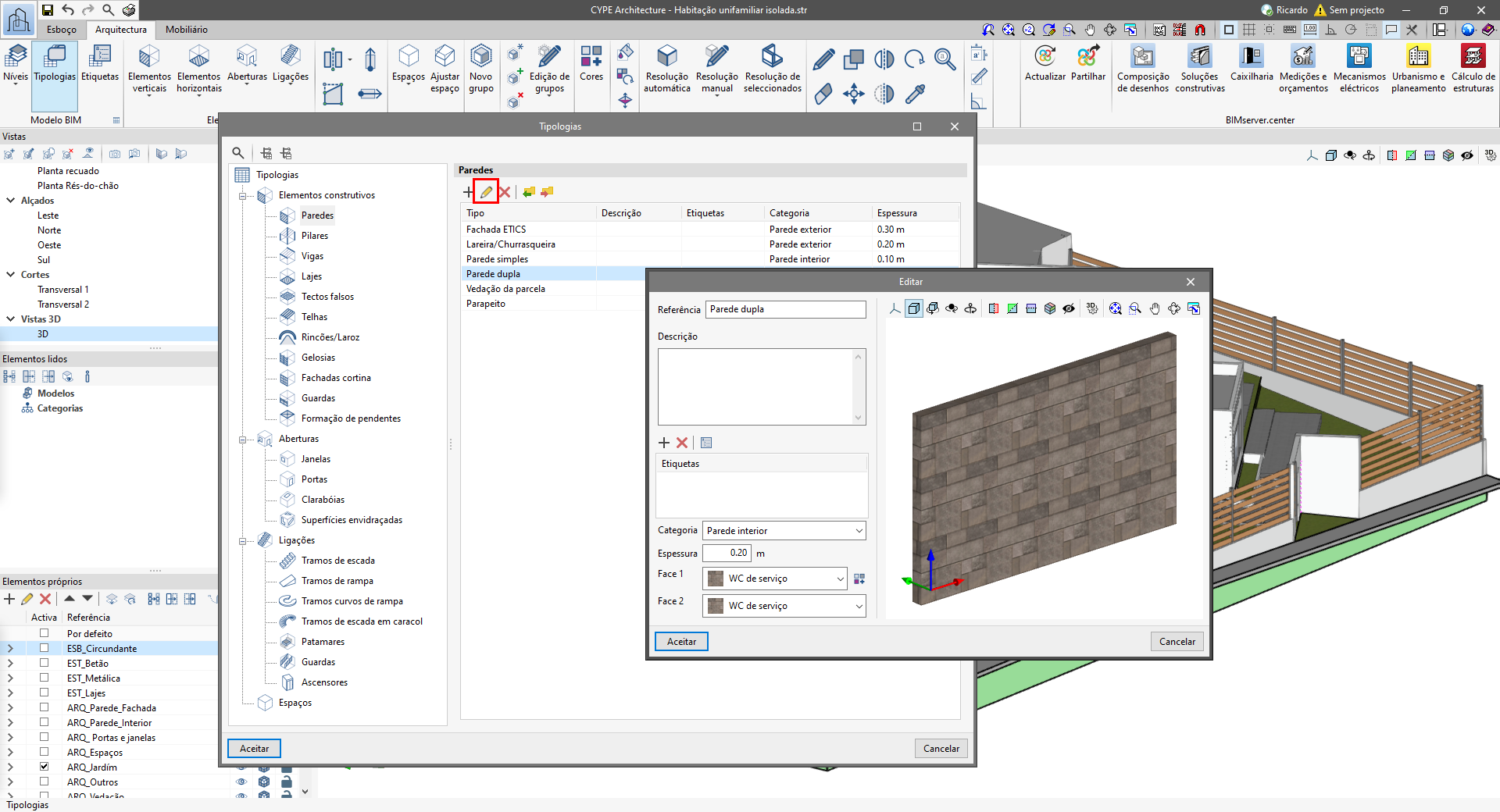Viewport: 1500px width, 812px height.
Task: Tick the EST_Betão Activa checkbox
Action: click(45, 663)
